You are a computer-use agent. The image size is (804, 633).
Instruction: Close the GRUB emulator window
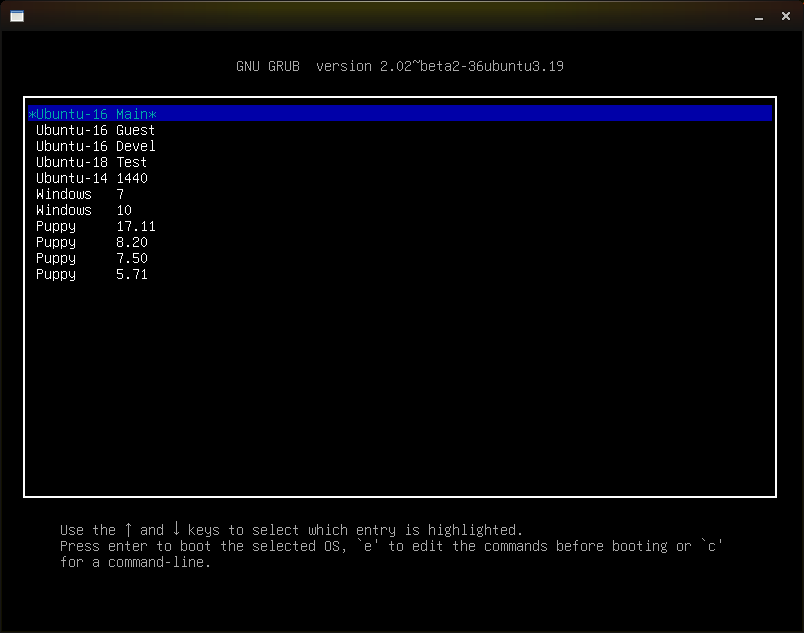(x=786, y=16)
